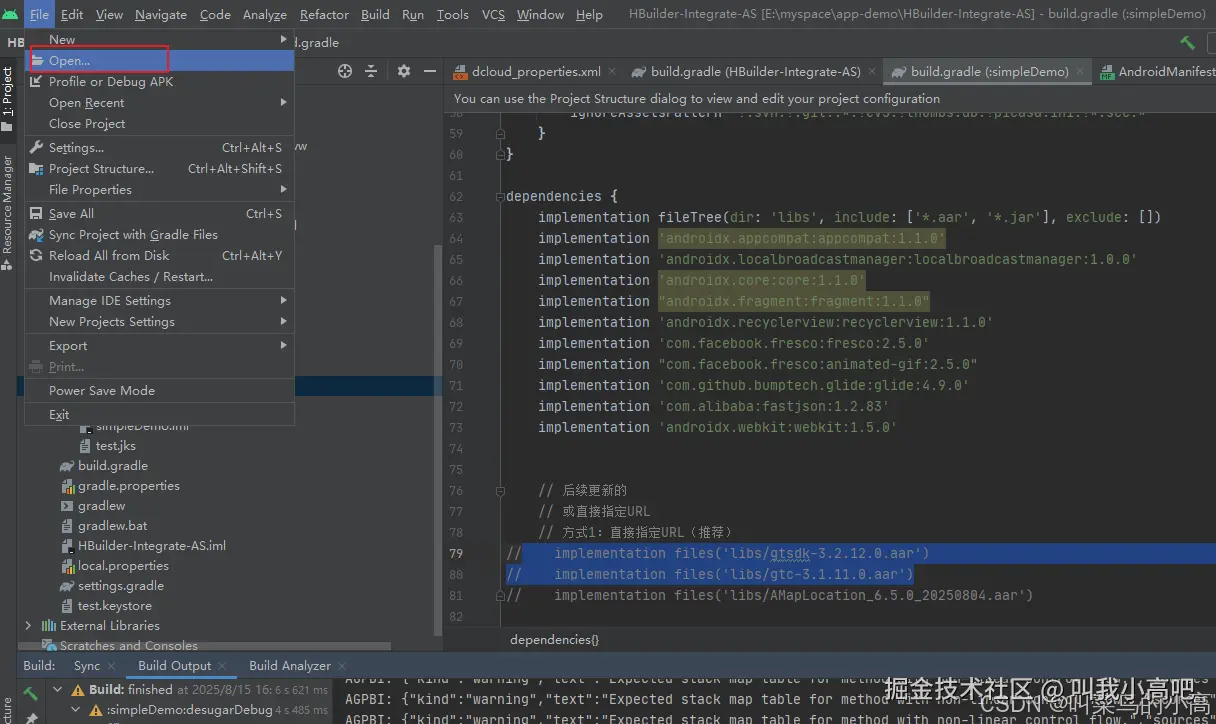The width and height of the screenshot is (1216, 724).
Task: Toggle Power Save Mode
Action: coord(160,390)
